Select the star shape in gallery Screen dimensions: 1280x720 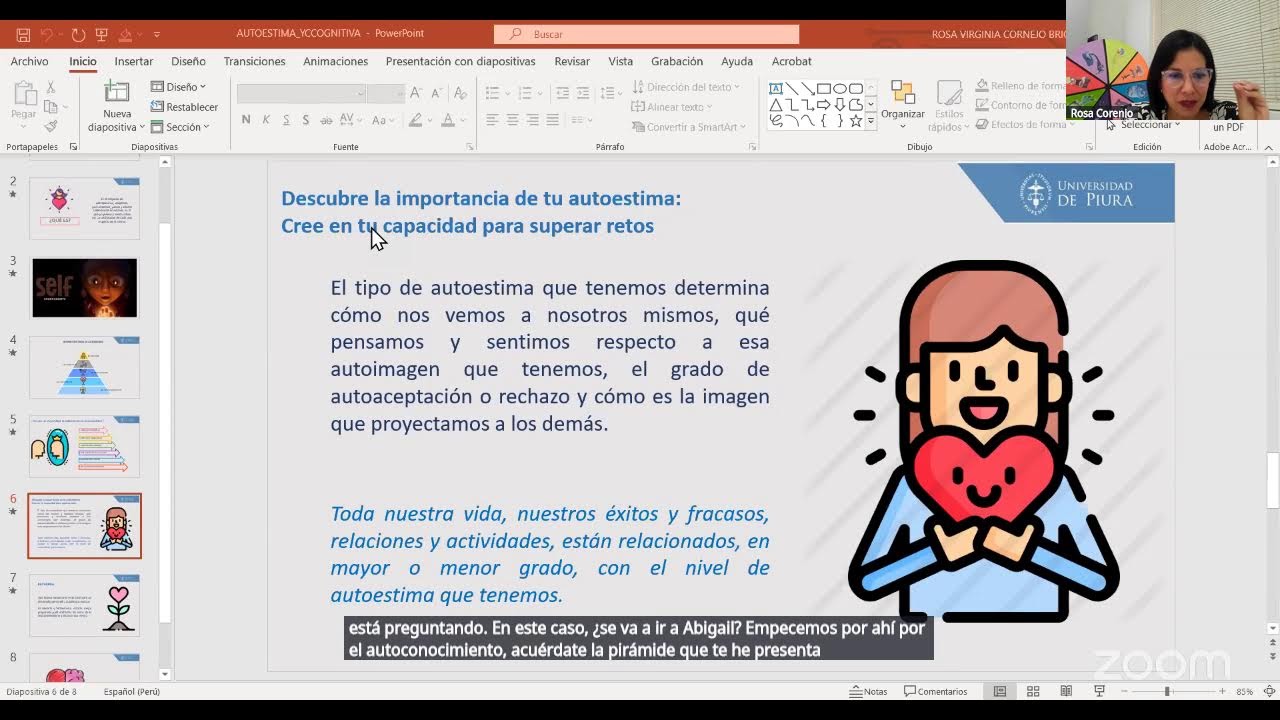pos(855,121)
